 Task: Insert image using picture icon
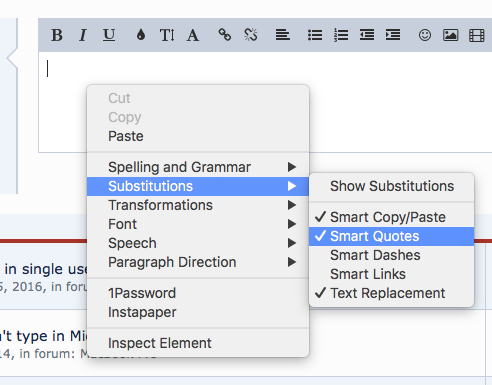[x=450, y=35]
